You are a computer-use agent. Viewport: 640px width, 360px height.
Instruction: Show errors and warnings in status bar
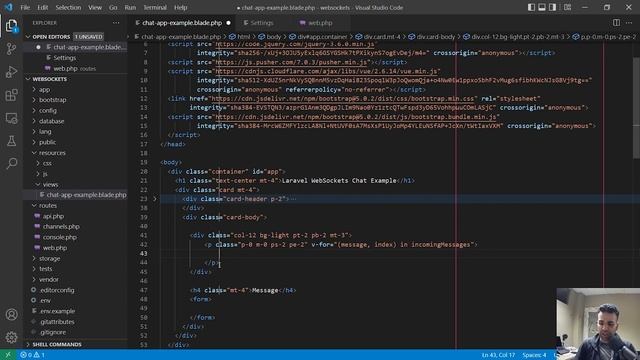(32, 355)
